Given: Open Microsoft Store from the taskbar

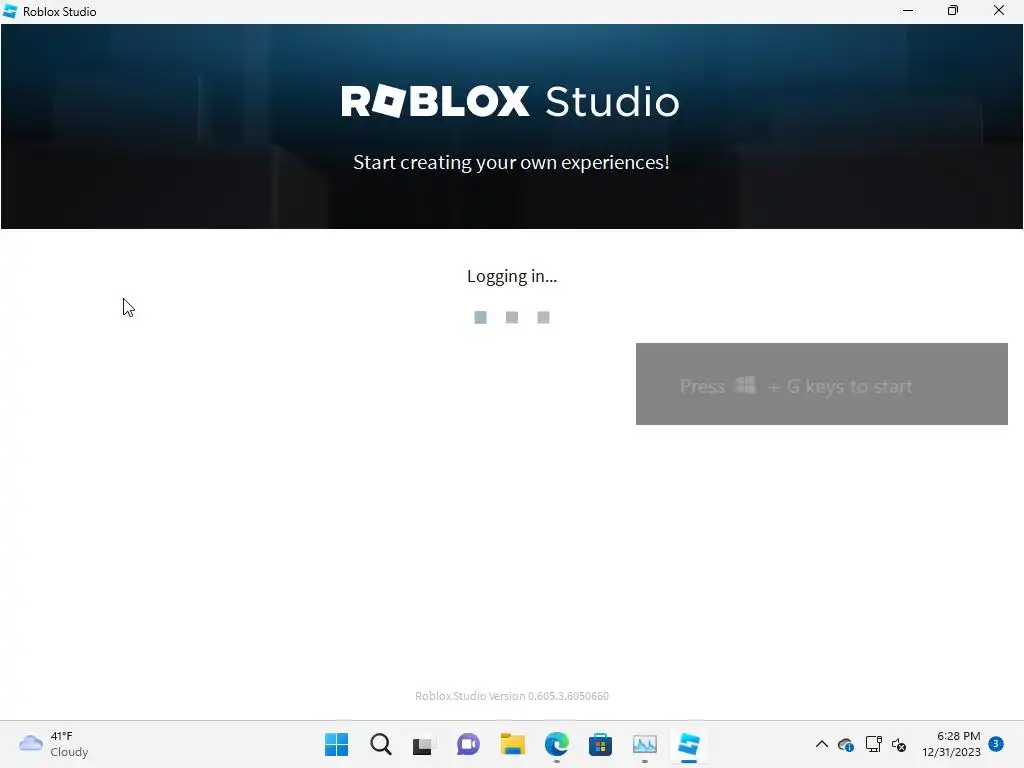Looking at the screenshot, I should [x=600, y=744].
